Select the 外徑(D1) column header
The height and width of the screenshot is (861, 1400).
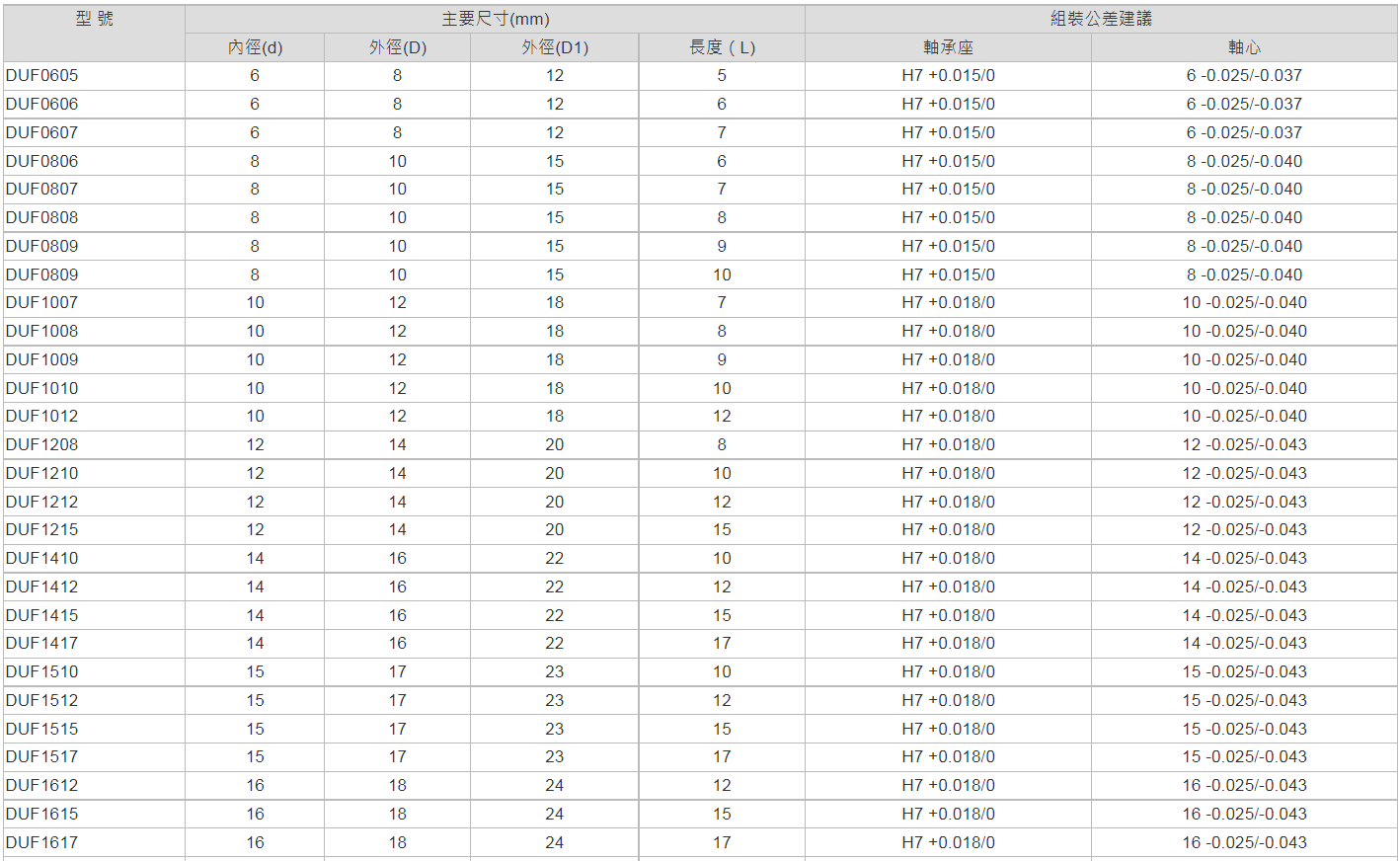555,47
